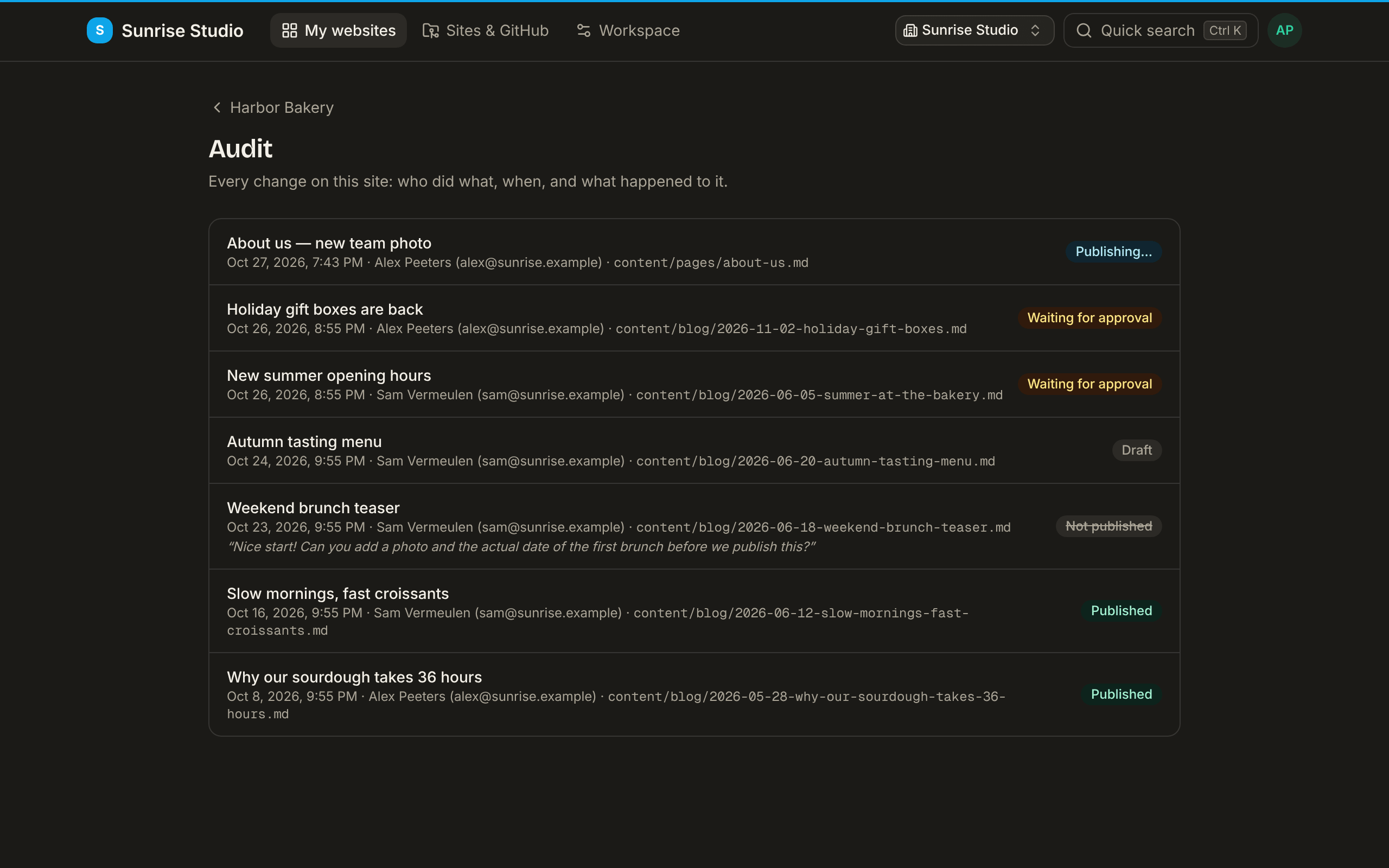The width and height of the screenshot is (1389, 868).
Task: Click the up-down chevron in workspace switcher
Action: 1035,30
